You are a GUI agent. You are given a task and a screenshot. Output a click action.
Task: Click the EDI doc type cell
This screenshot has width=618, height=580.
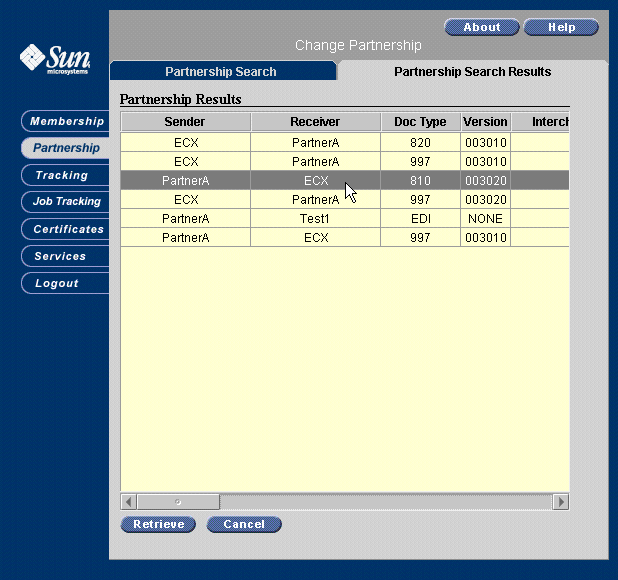click(x=421, y=218)
